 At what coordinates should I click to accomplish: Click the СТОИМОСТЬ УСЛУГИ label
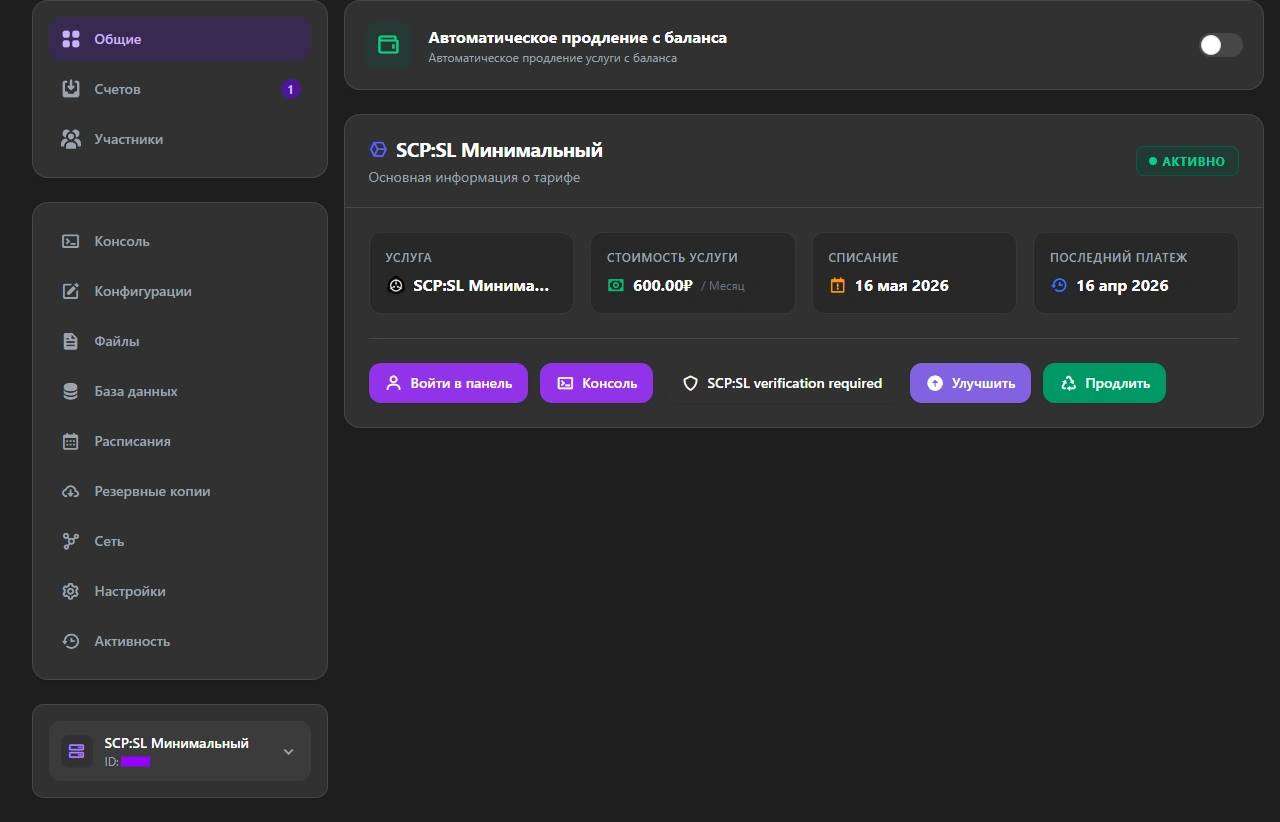tap(672, 258)
